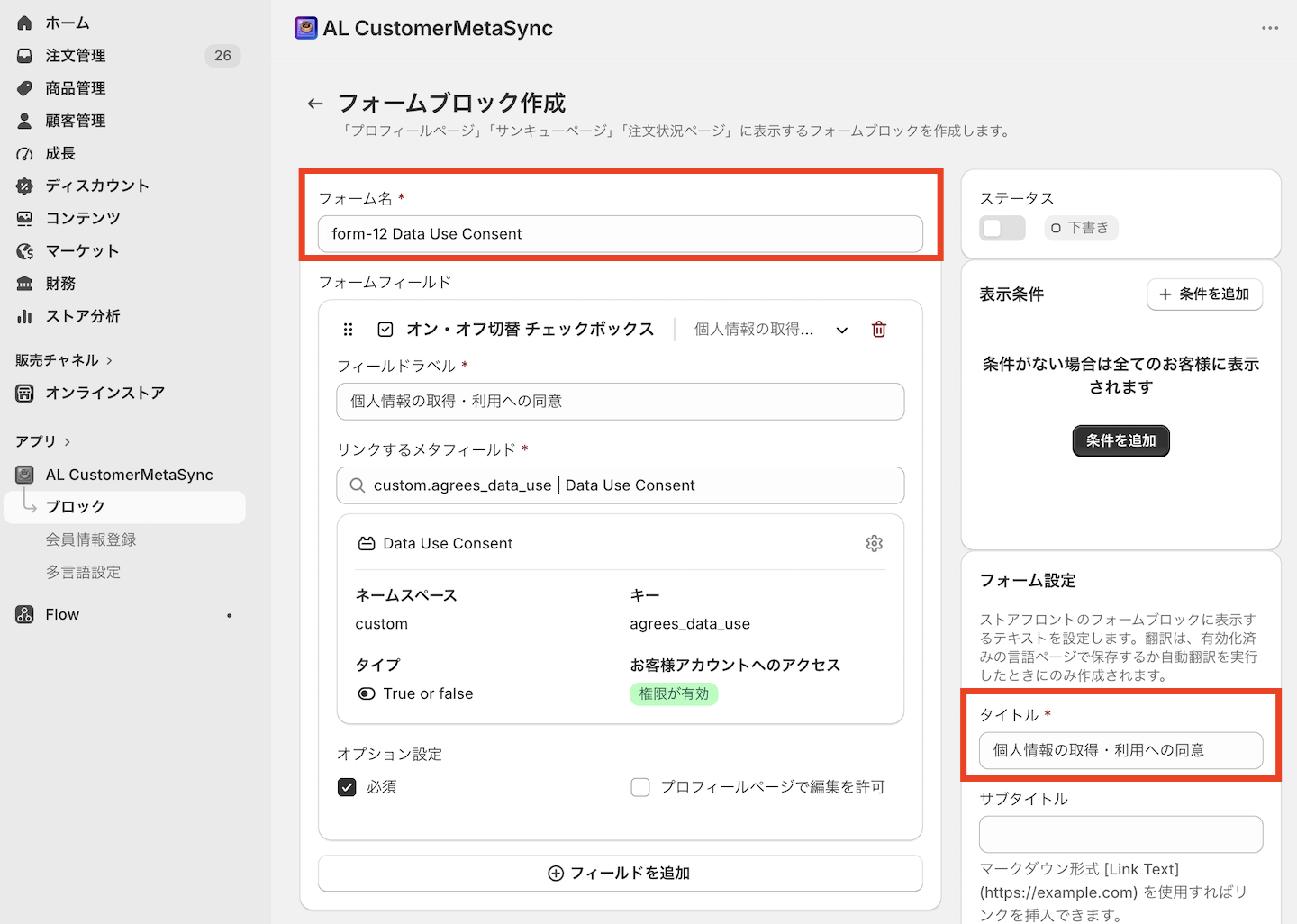
Task: Click the コンテンツ image icon
Action: (24, 219)
